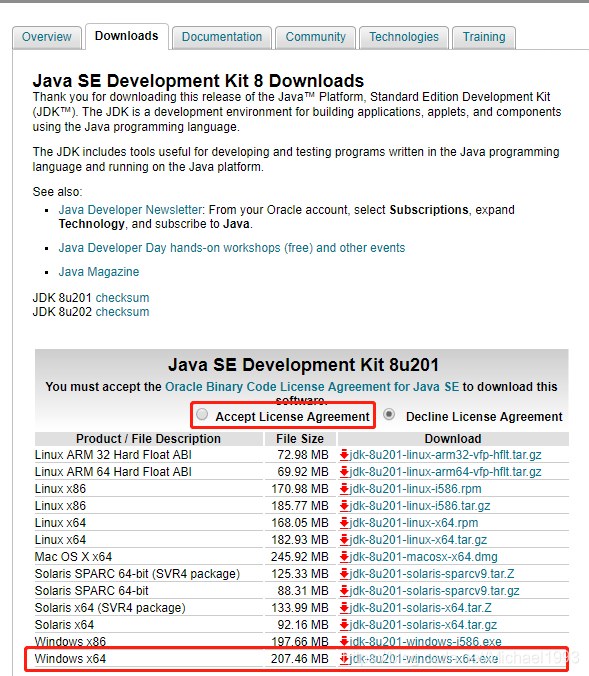
Task: Download jdk-8u201-linux-x64.tar.gz file link
Action: coord(418,540)
